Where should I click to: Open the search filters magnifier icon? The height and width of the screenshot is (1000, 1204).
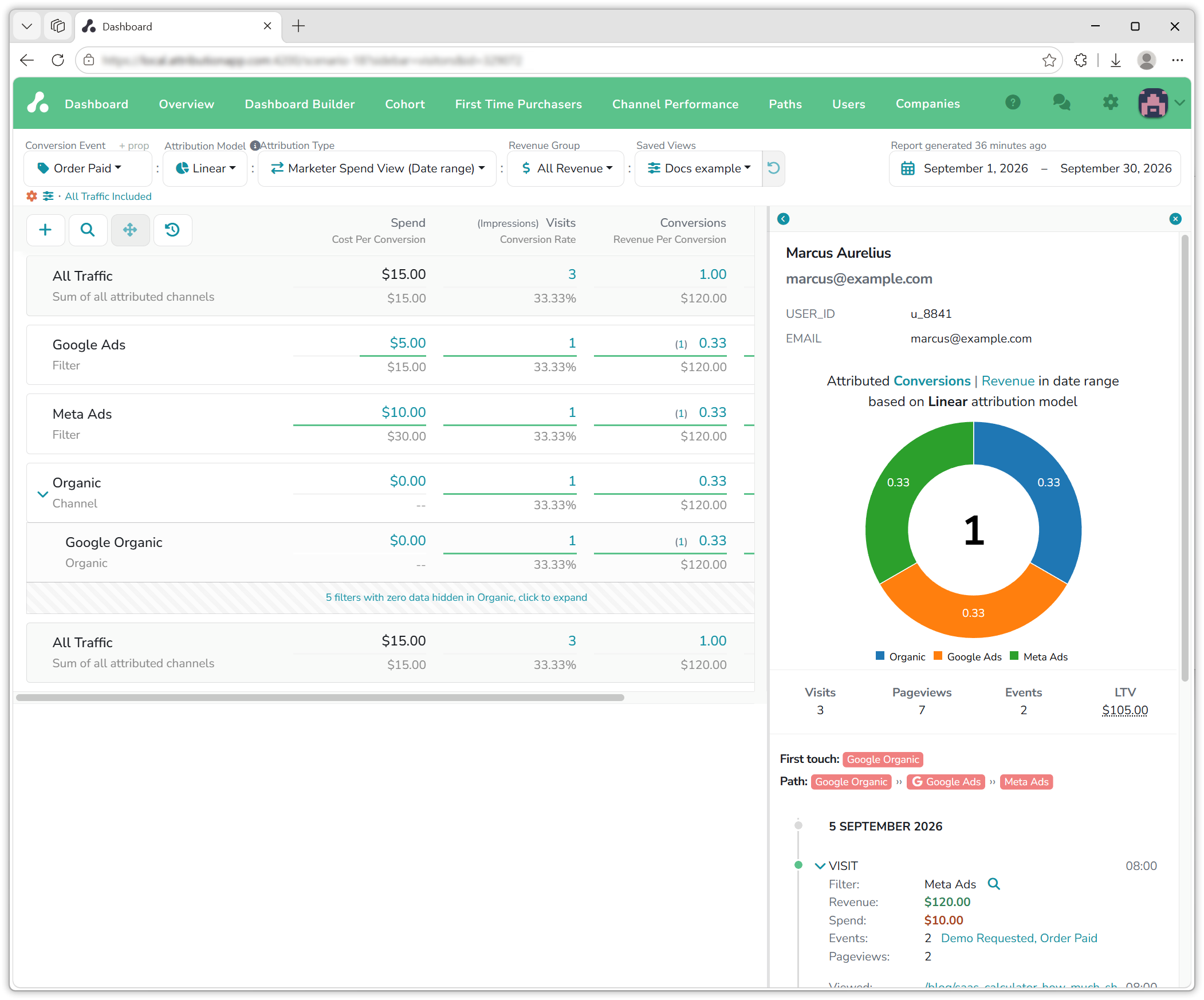tap(88, 230)
